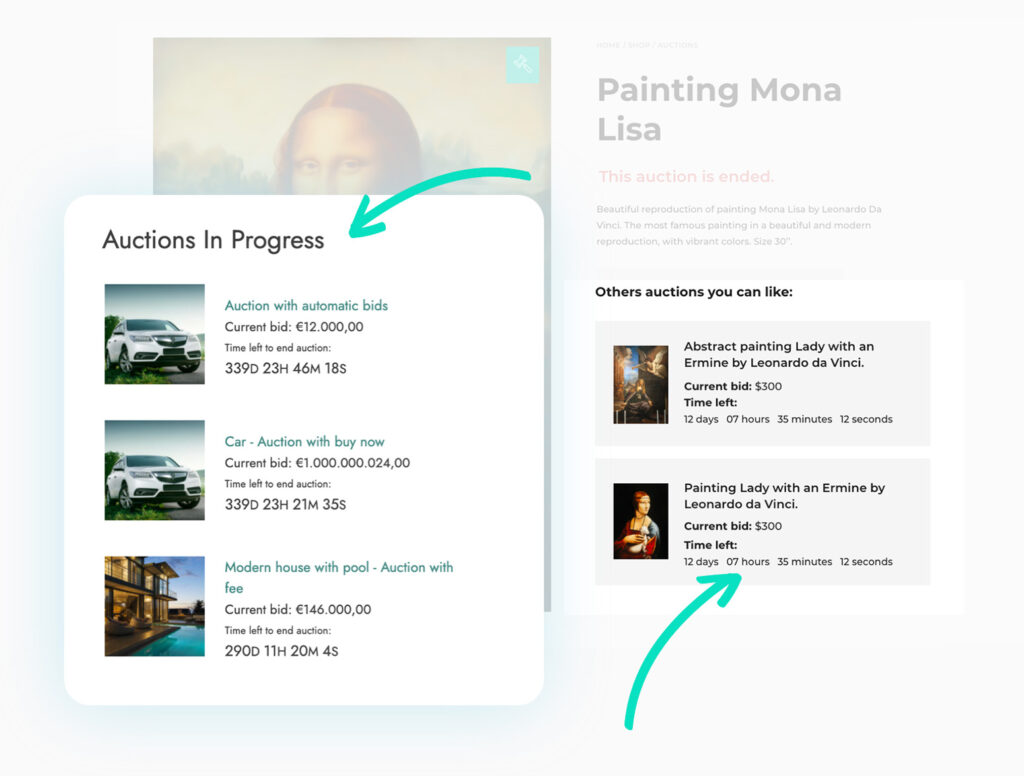The image size is (1024, 776).
Task: Open the 'Car - Auction with buy now' listing
Action: pyautogui.click(x=304, y=441)
